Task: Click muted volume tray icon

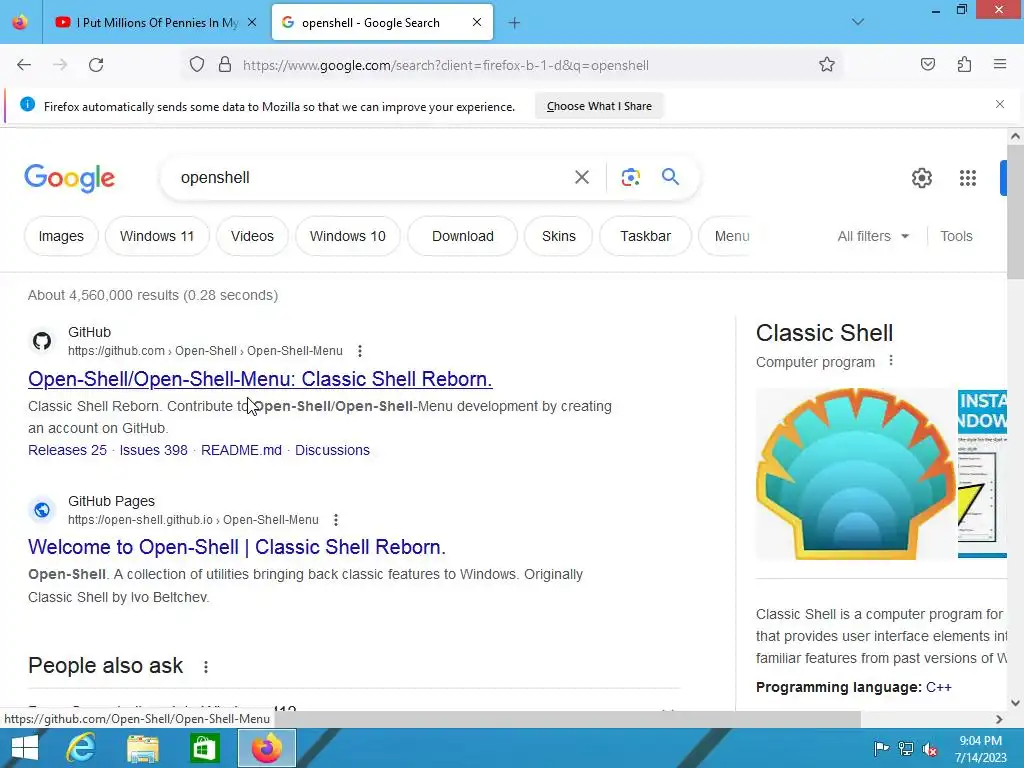Action: 930,749
